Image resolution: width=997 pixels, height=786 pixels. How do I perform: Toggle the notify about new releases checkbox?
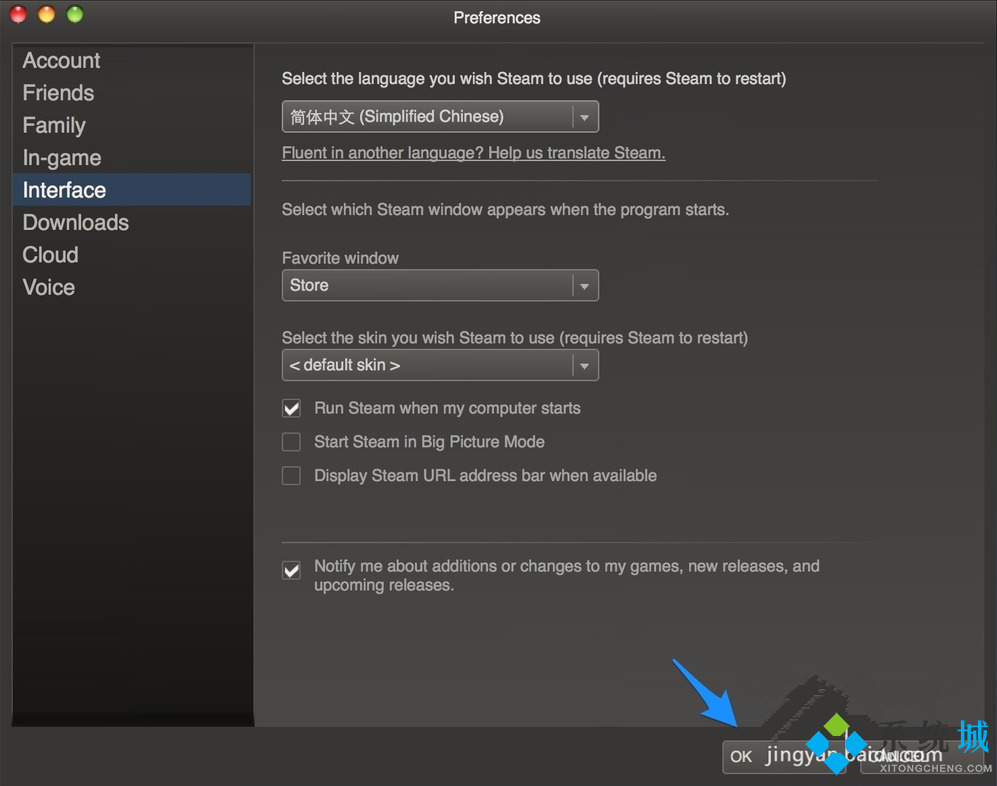pos(292,570)
